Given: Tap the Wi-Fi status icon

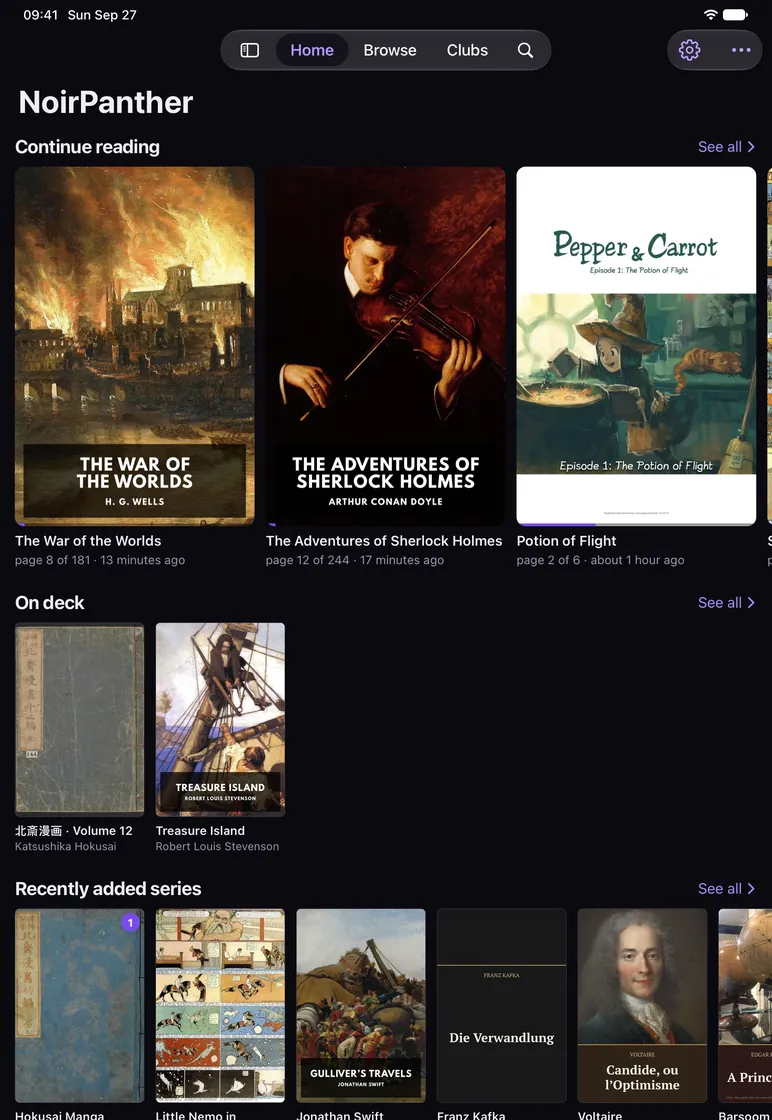Looking at the screenshot, I should tap(710, 15).
